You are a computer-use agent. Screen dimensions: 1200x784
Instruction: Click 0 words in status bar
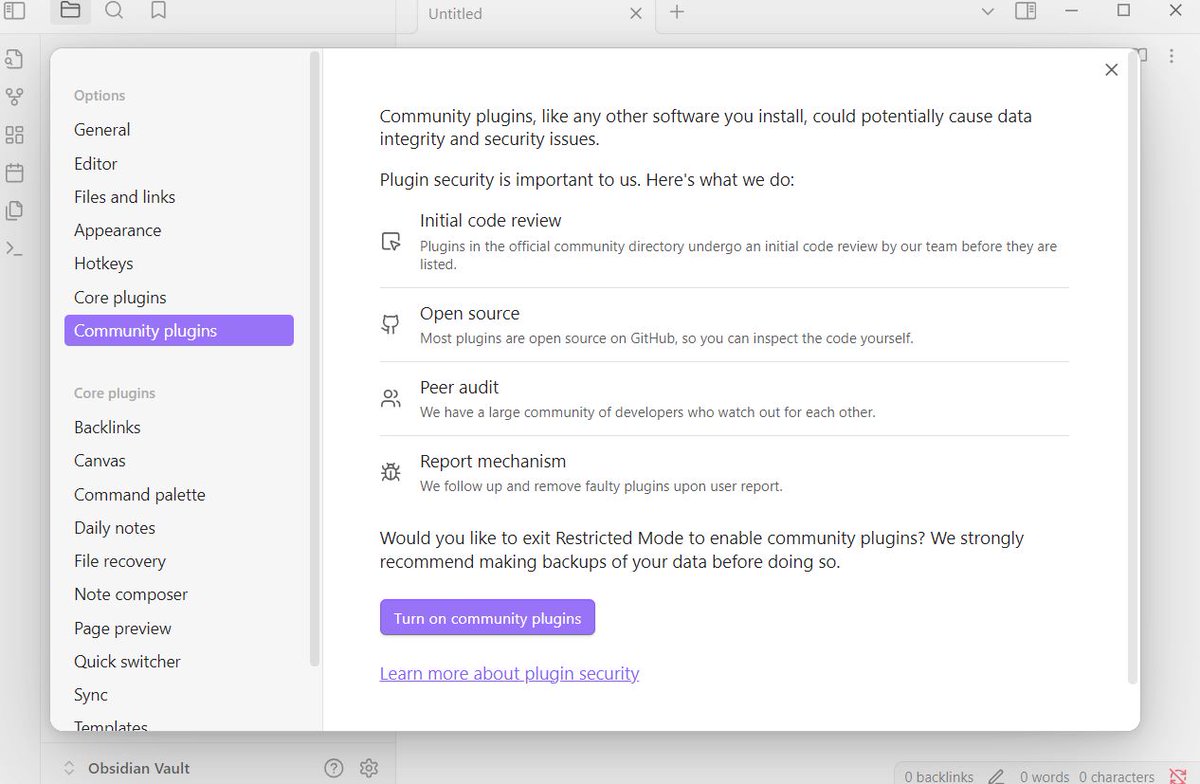1044,776
